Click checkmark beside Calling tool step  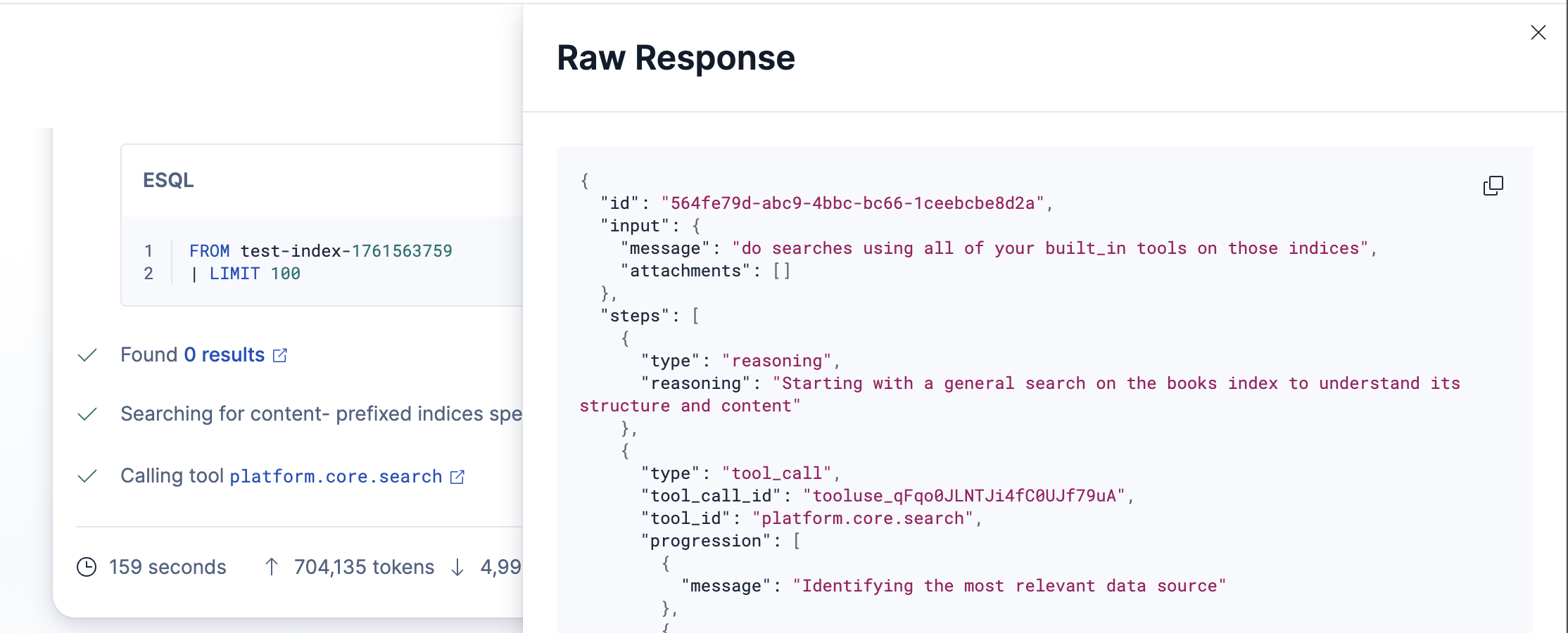point(86,475)
